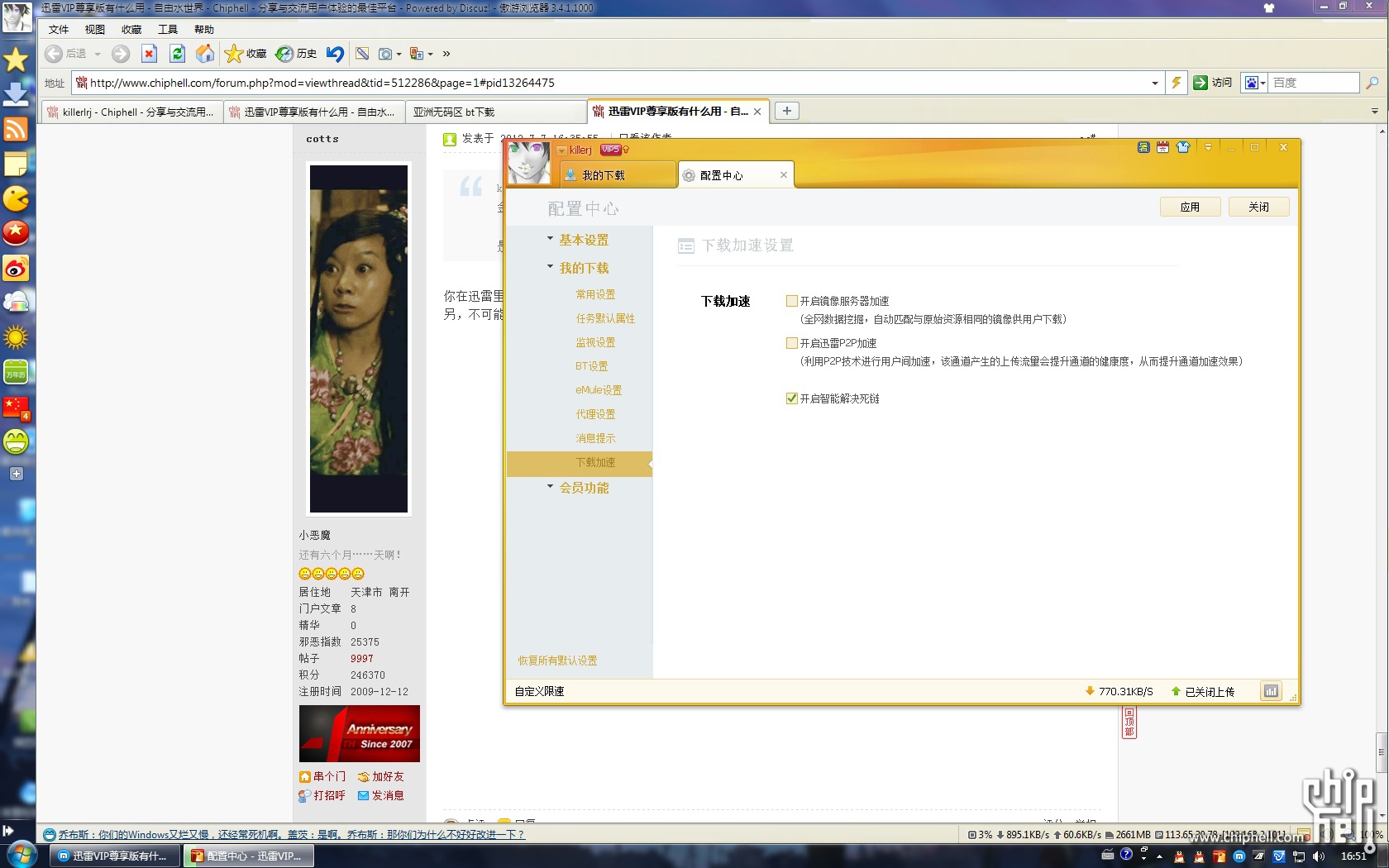Click 自定义限速 in Thunder status bar
1389x868 pixels.
point(539,691)
